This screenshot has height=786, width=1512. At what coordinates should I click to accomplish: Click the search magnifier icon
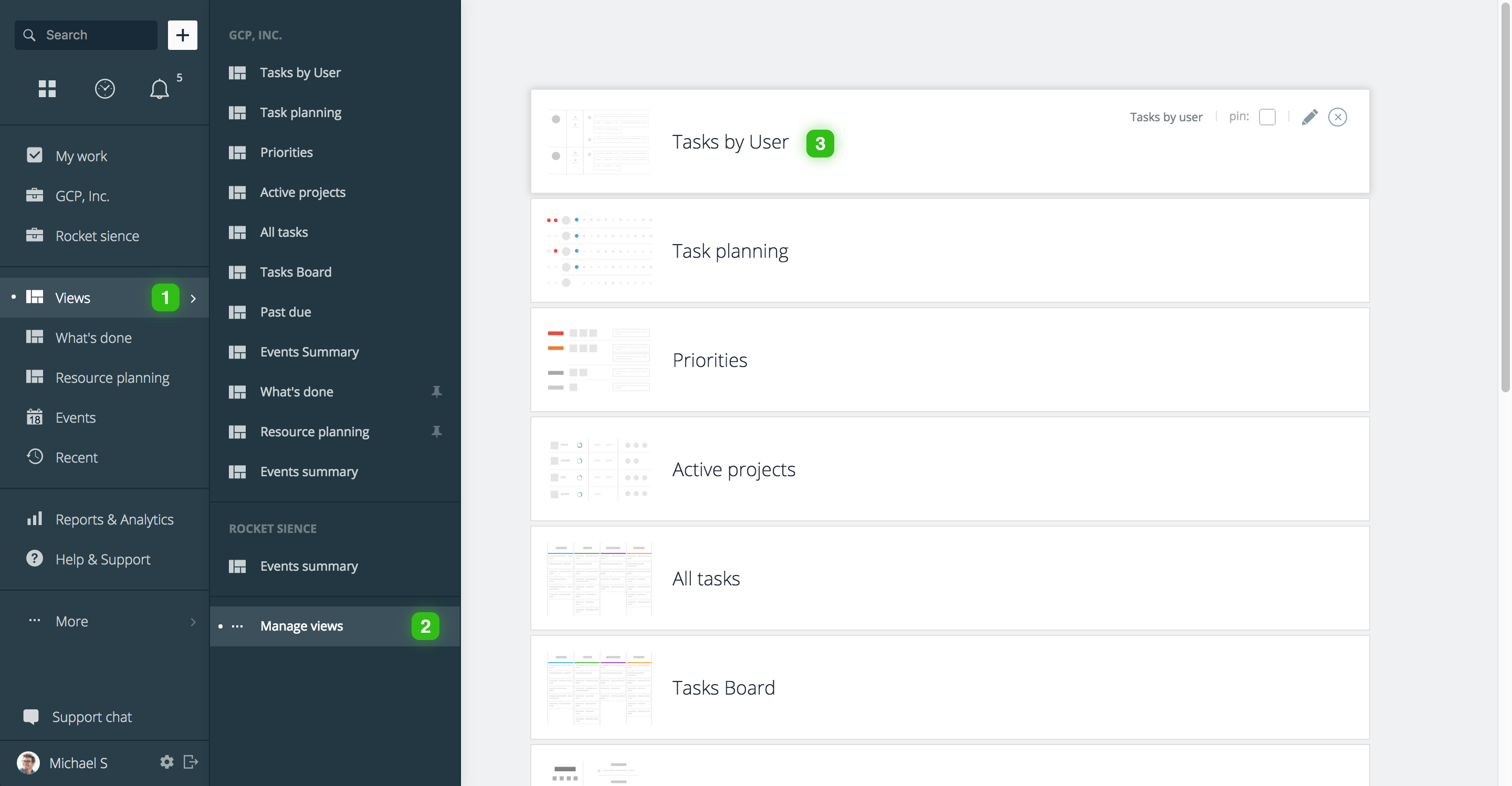[x=29, y=35]
